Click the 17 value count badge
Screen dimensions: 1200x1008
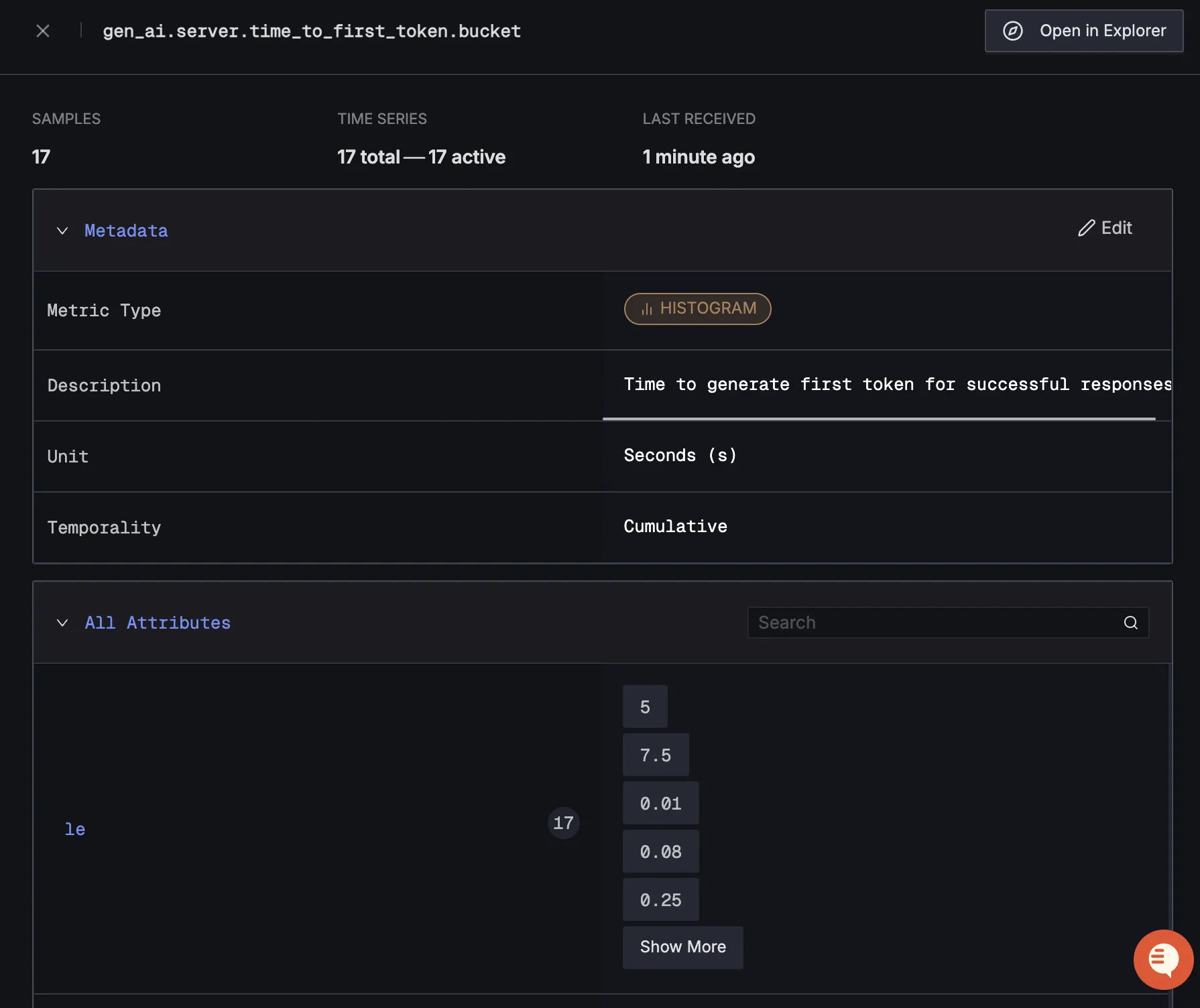pos(563,822)
